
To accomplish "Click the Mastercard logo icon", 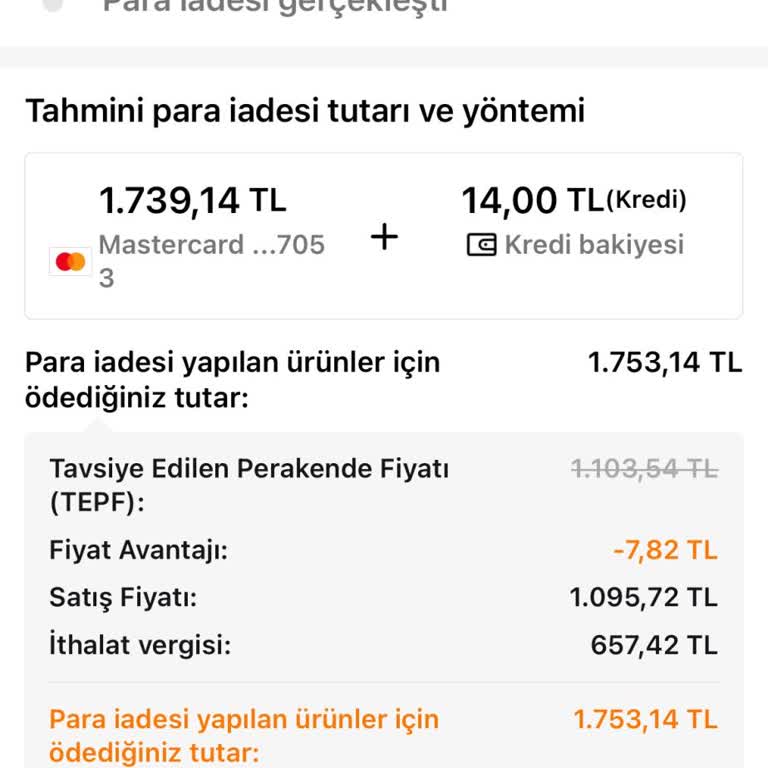I will pyautogui.click(x=70, y=262).
